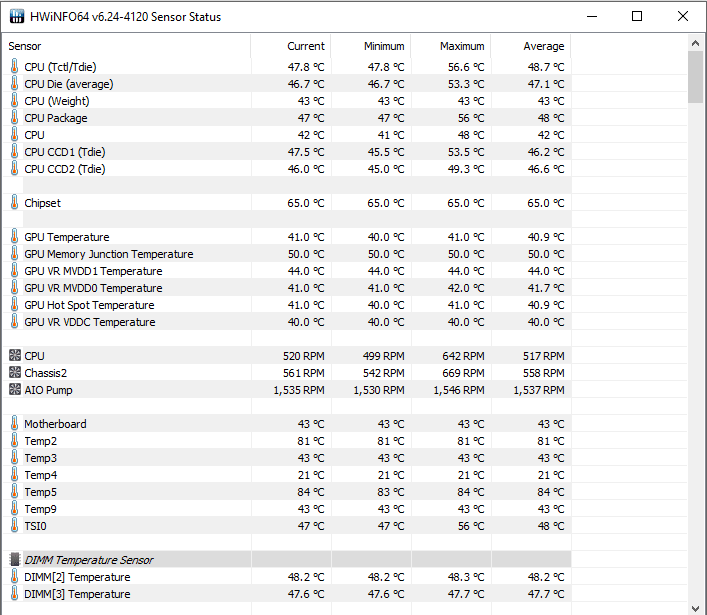Click the HWiNFO64 app icon in title bar

[x=17, y=16]
